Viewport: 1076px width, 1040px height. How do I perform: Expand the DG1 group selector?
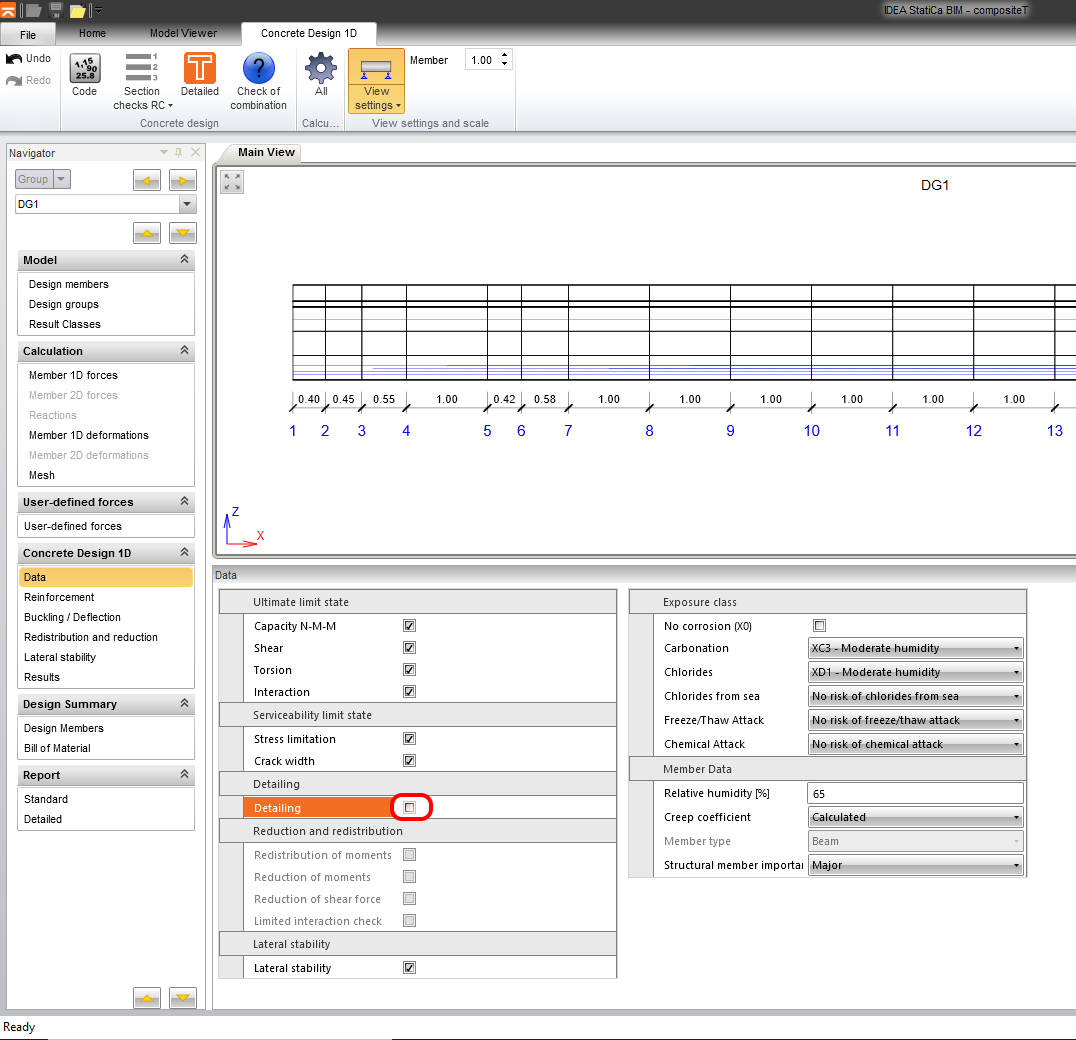pyautogui.click(x=186, y=203)
